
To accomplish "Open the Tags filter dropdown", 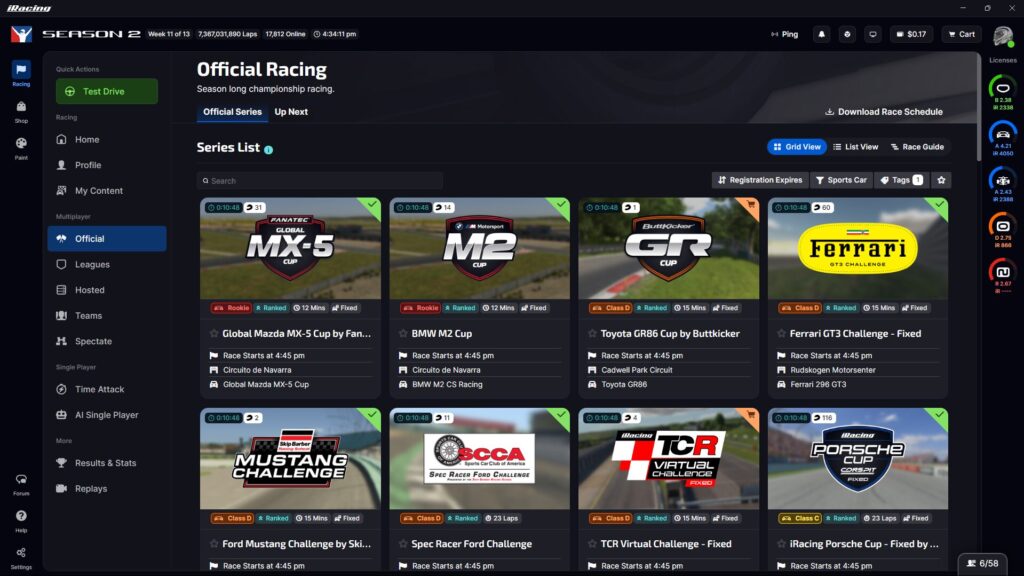I will coord(901,180).
